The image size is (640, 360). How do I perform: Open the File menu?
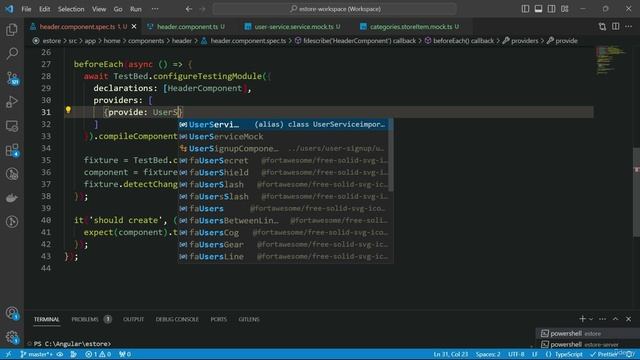pyautogui.click(x=26, y=9)
